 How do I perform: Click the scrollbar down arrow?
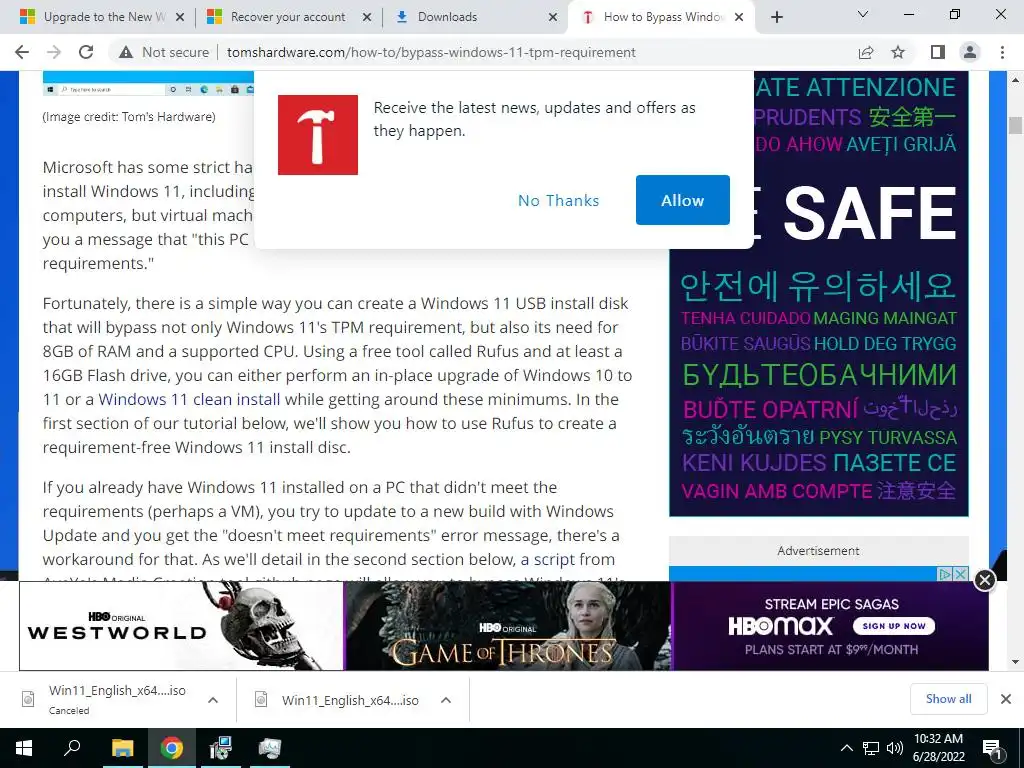(x=1015, y=662)
